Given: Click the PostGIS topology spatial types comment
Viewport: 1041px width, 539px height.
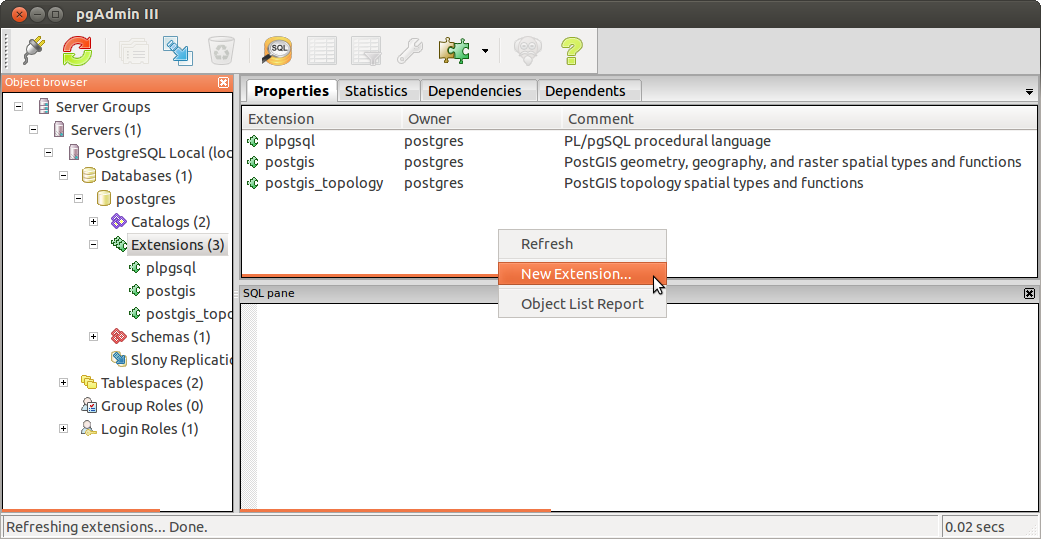Looking at the screenshot, I should (x=714, y=183).
